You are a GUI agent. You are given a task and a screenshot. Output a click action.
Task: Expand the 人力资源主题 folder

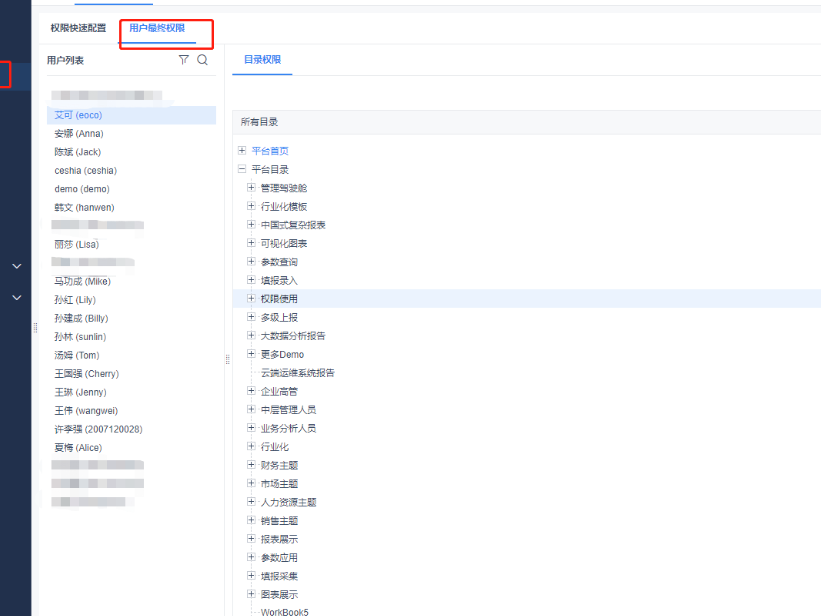pyautogui.click(x=251, y=501)
